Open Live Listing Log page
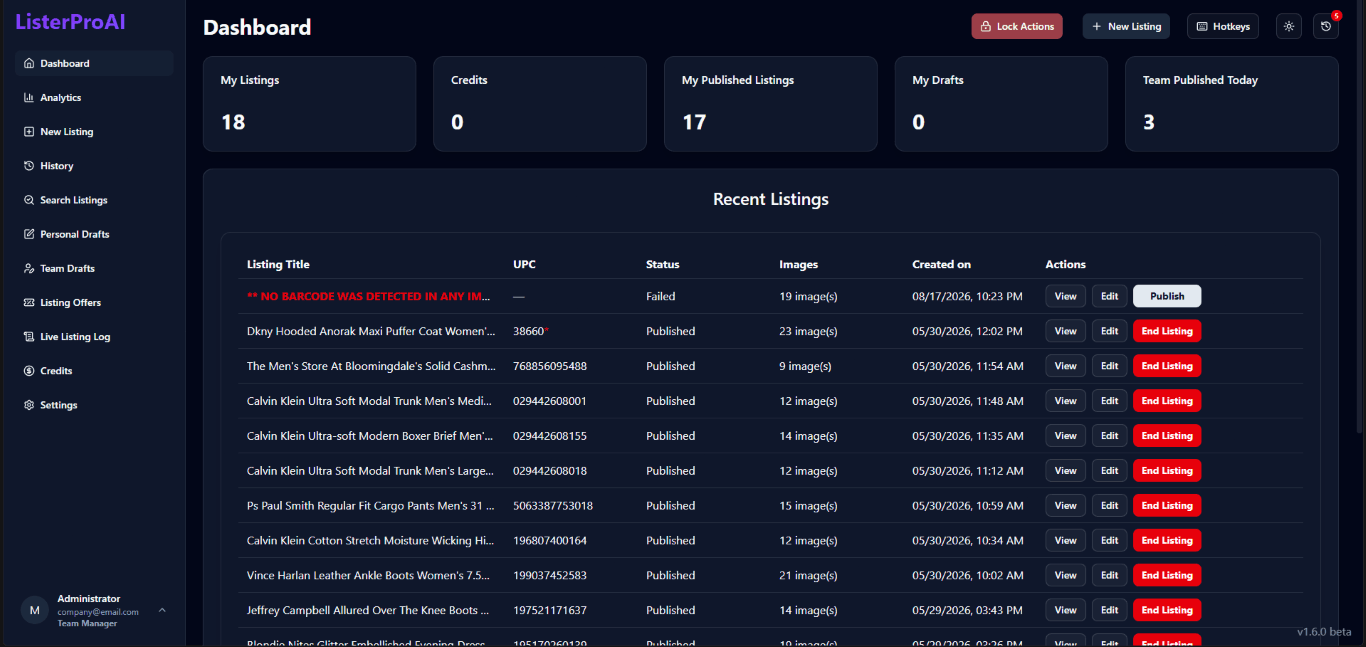This screenshot has height=647, width=1366. pyautogui.click(x=94, y=337)
